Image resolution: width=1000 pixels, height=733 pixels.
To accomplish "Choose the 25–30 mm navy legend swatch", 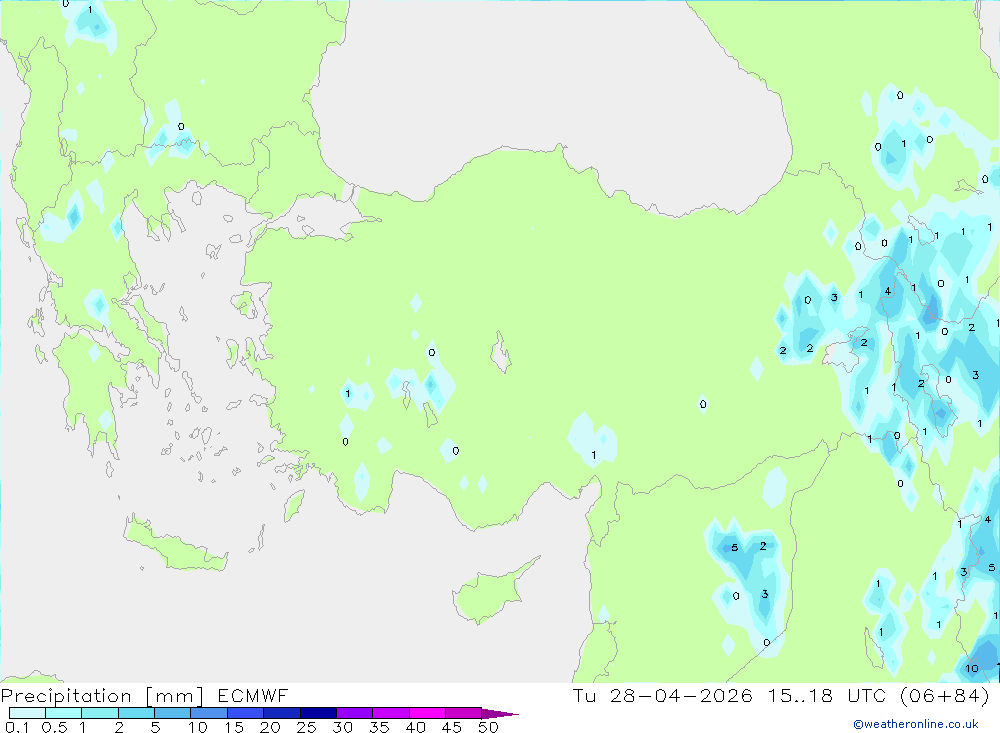I will pos(318,713).
